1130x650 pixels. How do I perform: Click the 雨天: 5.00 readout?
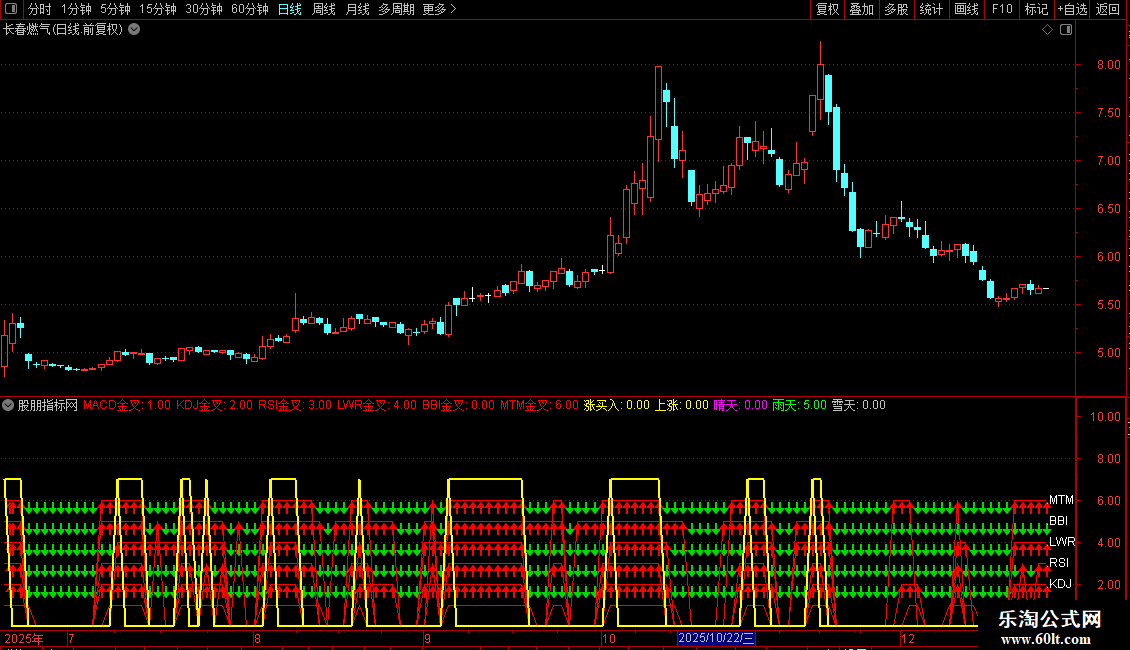coord(799,405)
